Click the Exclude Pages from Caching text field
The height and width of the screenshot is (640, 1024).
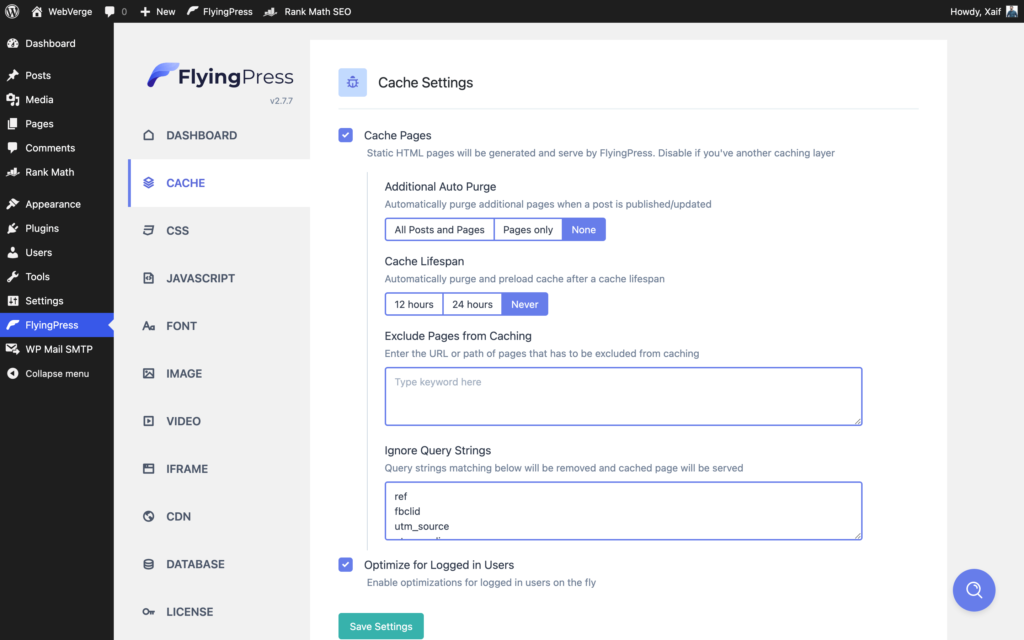622,396
